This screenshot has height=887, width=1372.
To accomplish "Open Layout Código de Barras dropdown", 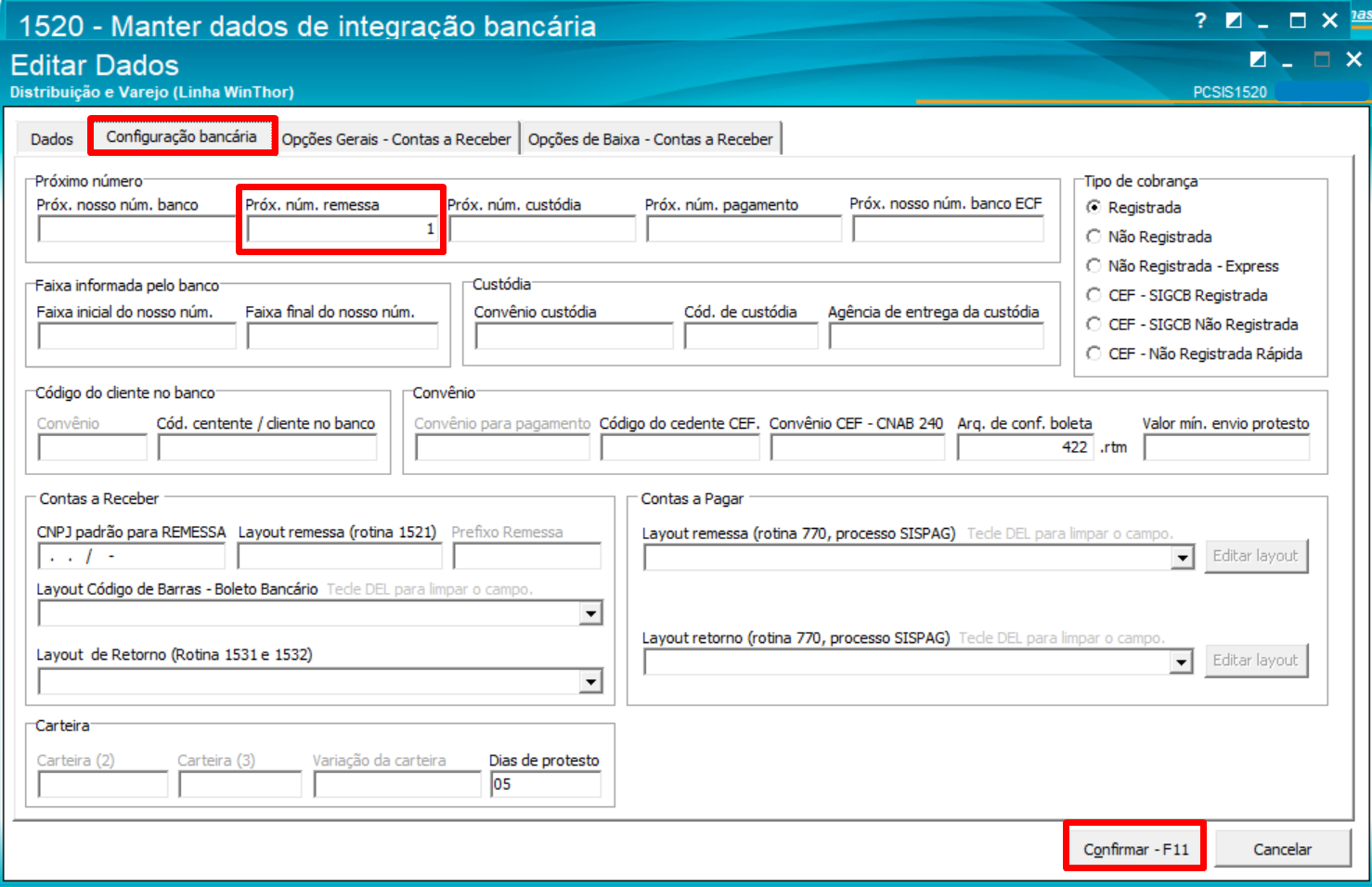I will (590, 613).
